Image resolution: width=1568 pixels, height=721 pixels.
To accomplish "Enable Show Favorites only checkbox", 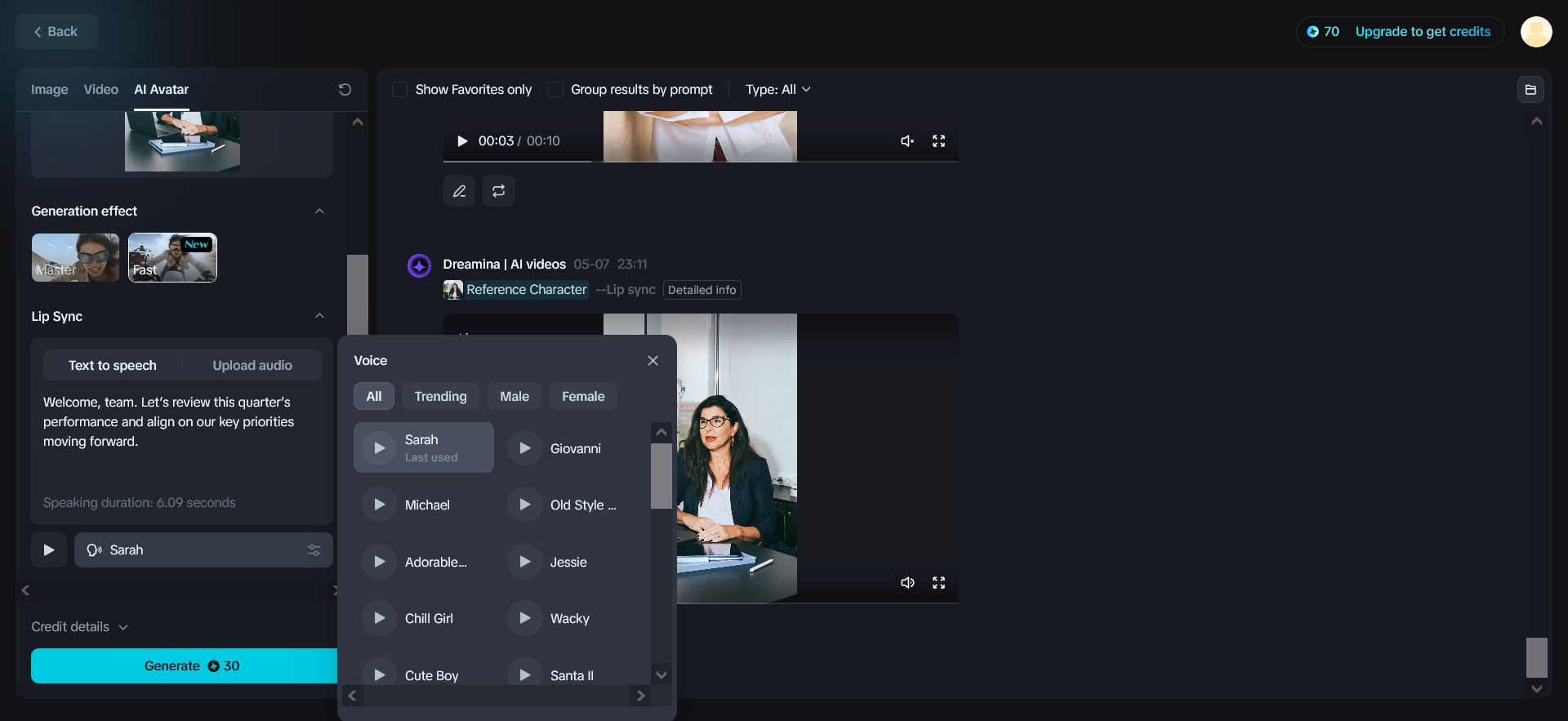I will (400, 90).
